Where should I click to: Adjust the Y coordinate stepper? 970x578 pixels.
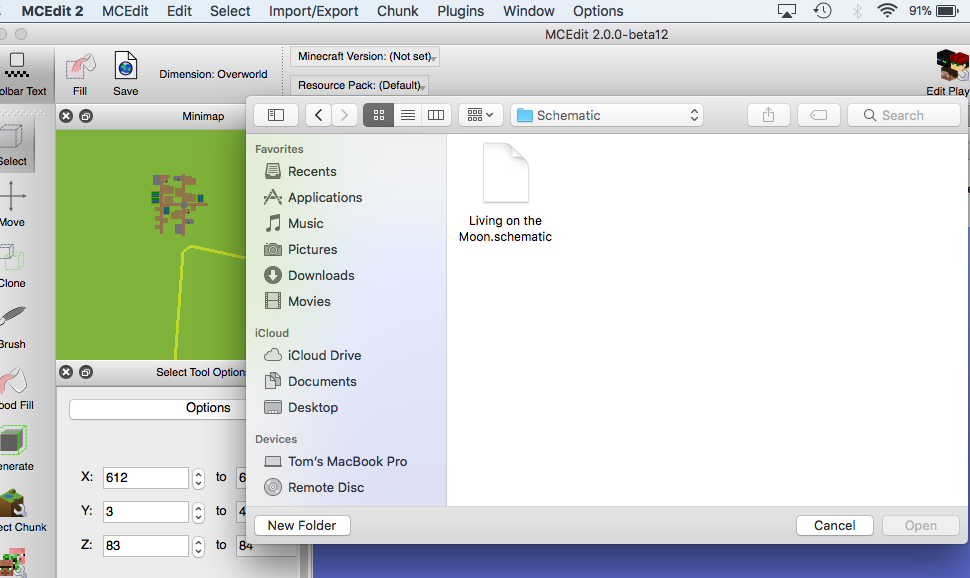(198, 512)
